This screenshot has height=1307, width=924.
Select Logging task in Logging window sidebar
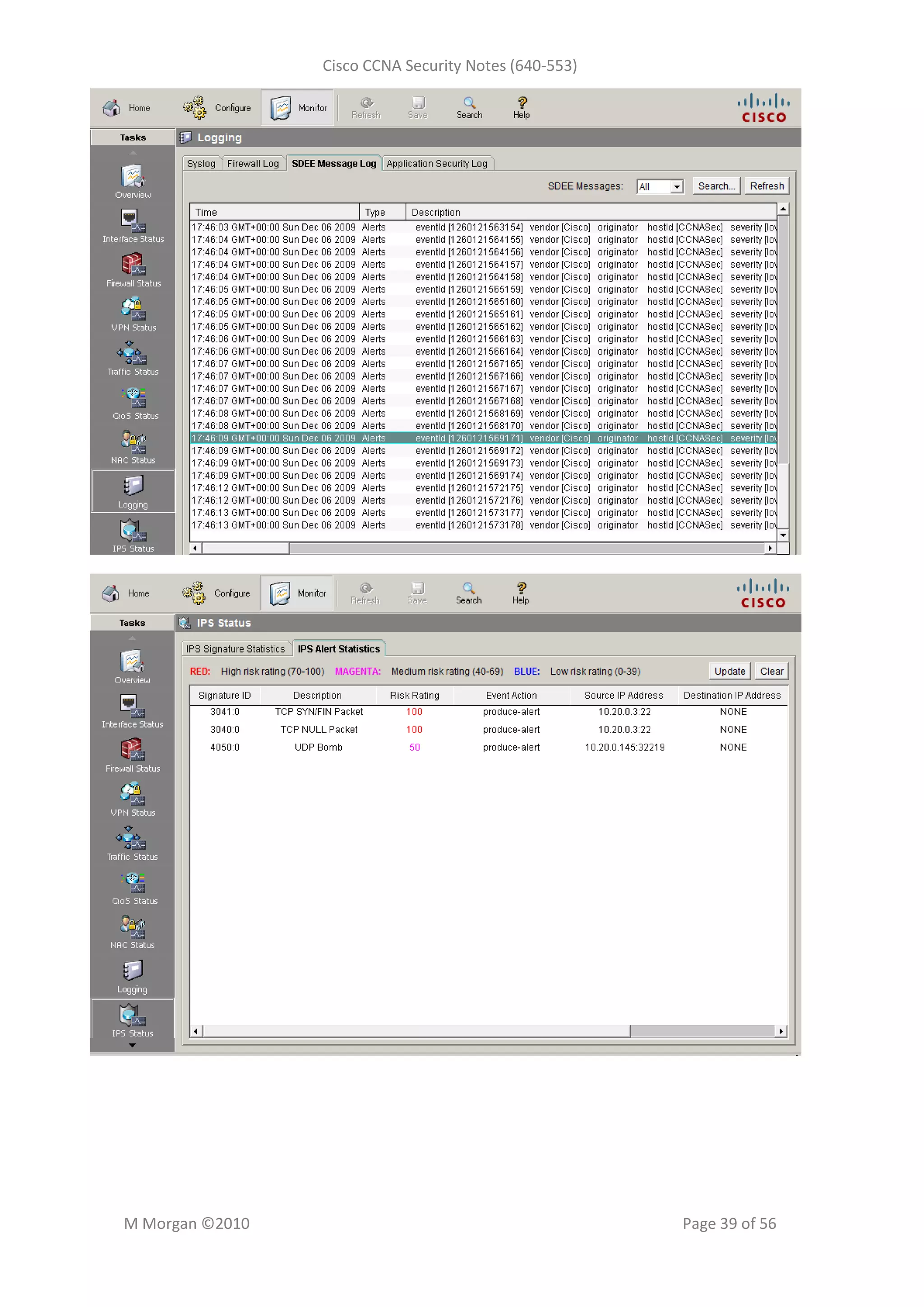[133, 492]
